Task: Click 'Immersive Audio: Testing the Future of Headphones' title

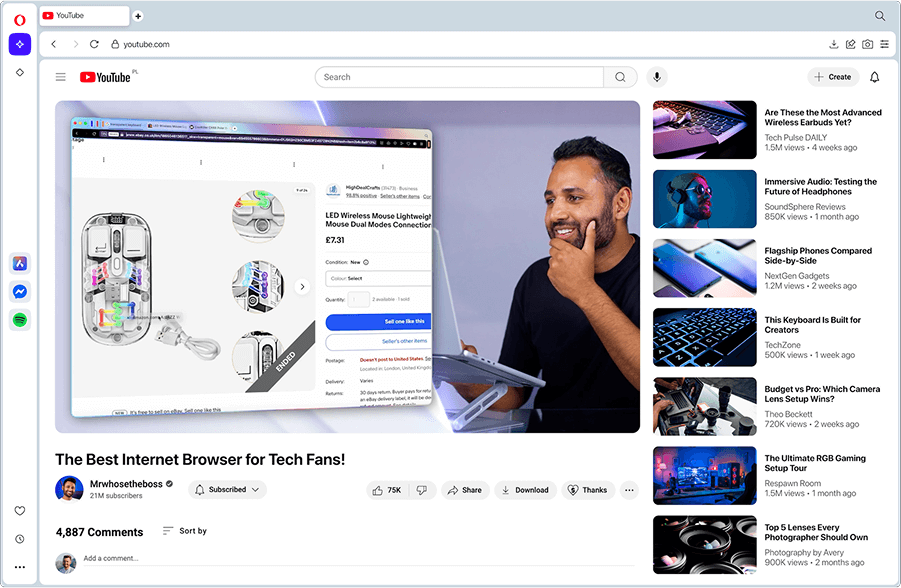Action: (x=821, y=187)
